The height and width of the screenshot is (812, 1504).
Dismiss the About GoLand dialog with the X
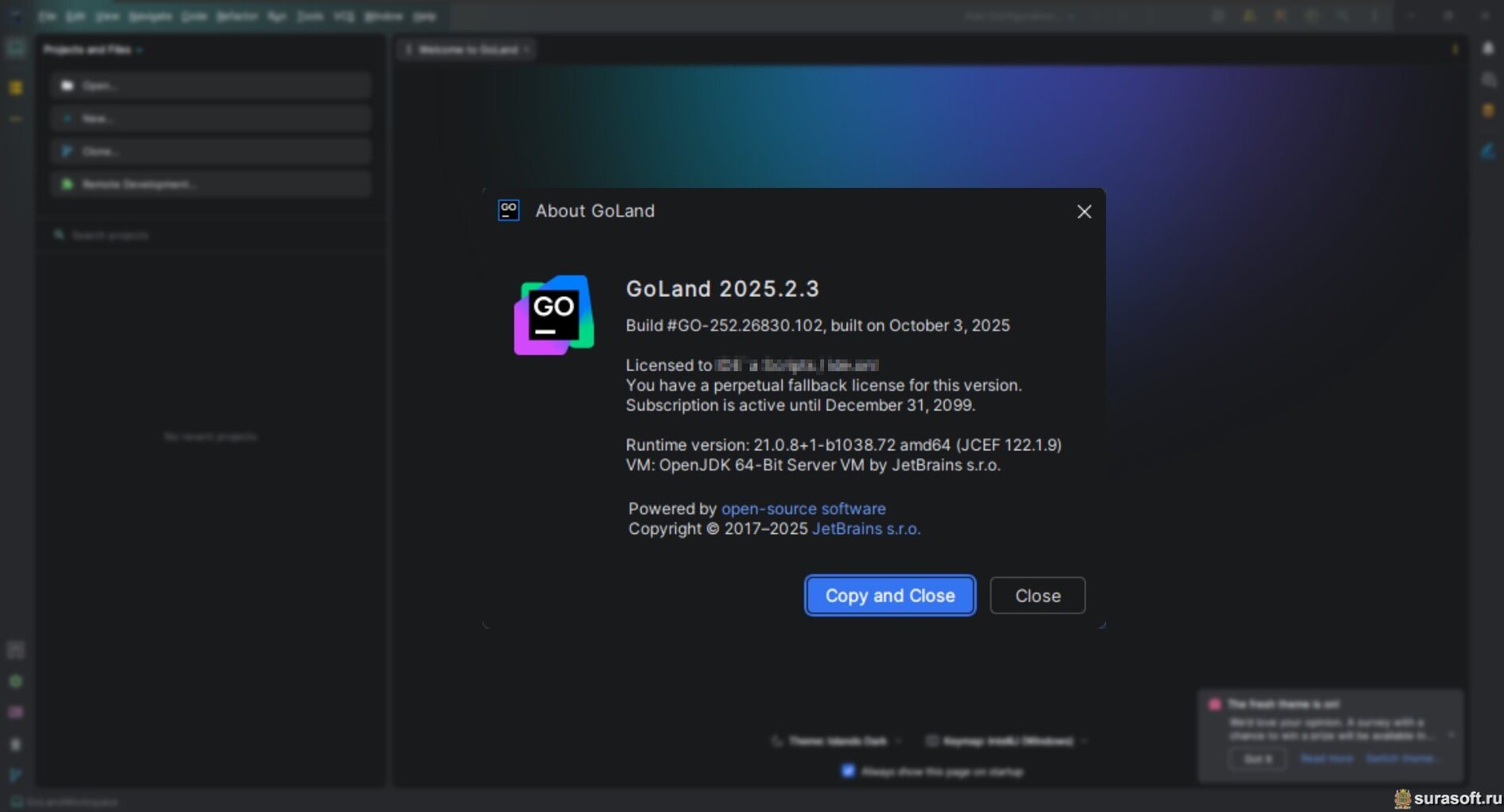click(1084, 212)
